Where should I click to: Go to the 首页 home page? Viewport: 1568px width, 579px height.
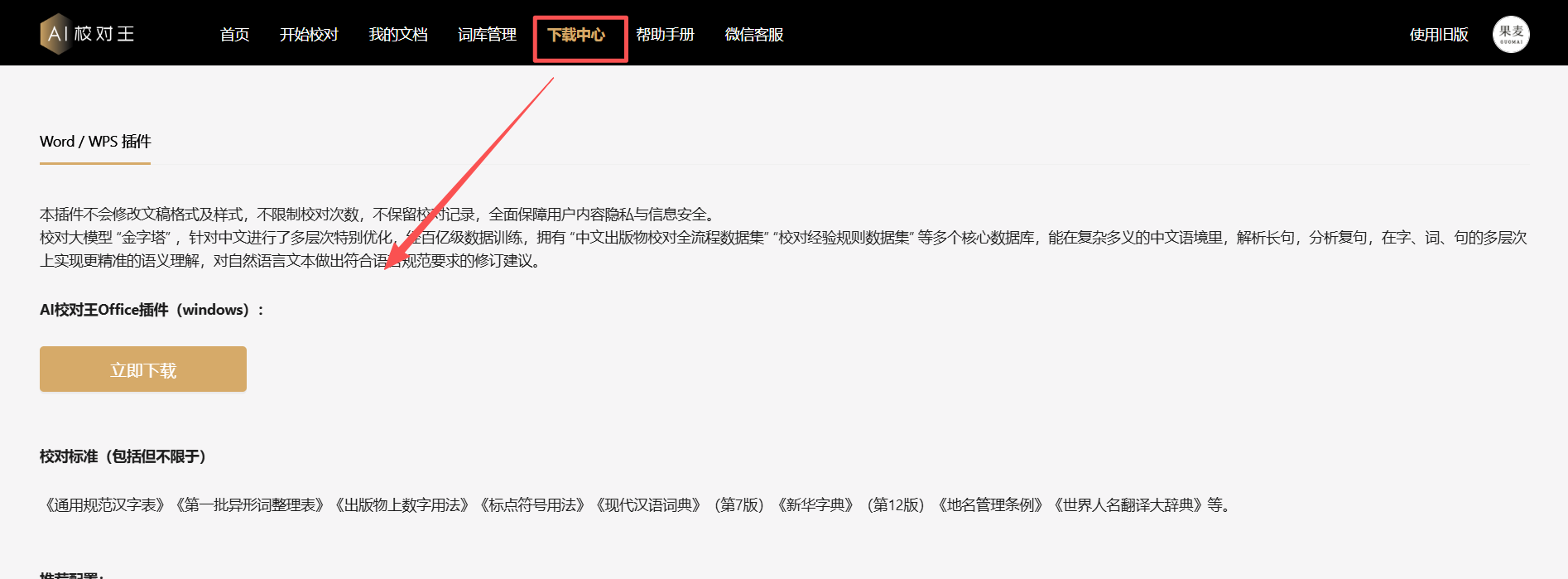click(234, 35)
